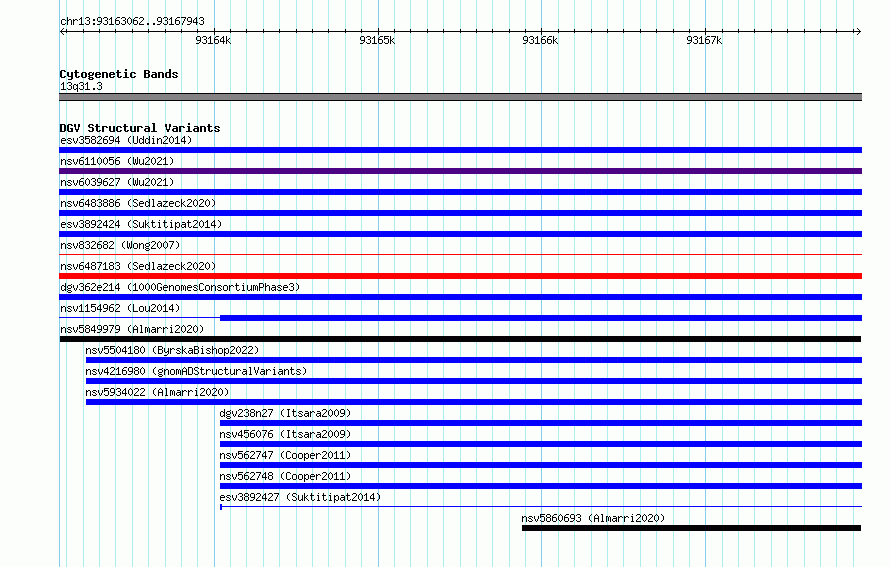Open esv3892424 (Suktitipat2014) variant entry
The image size is (890, 567).
point(141,224)
